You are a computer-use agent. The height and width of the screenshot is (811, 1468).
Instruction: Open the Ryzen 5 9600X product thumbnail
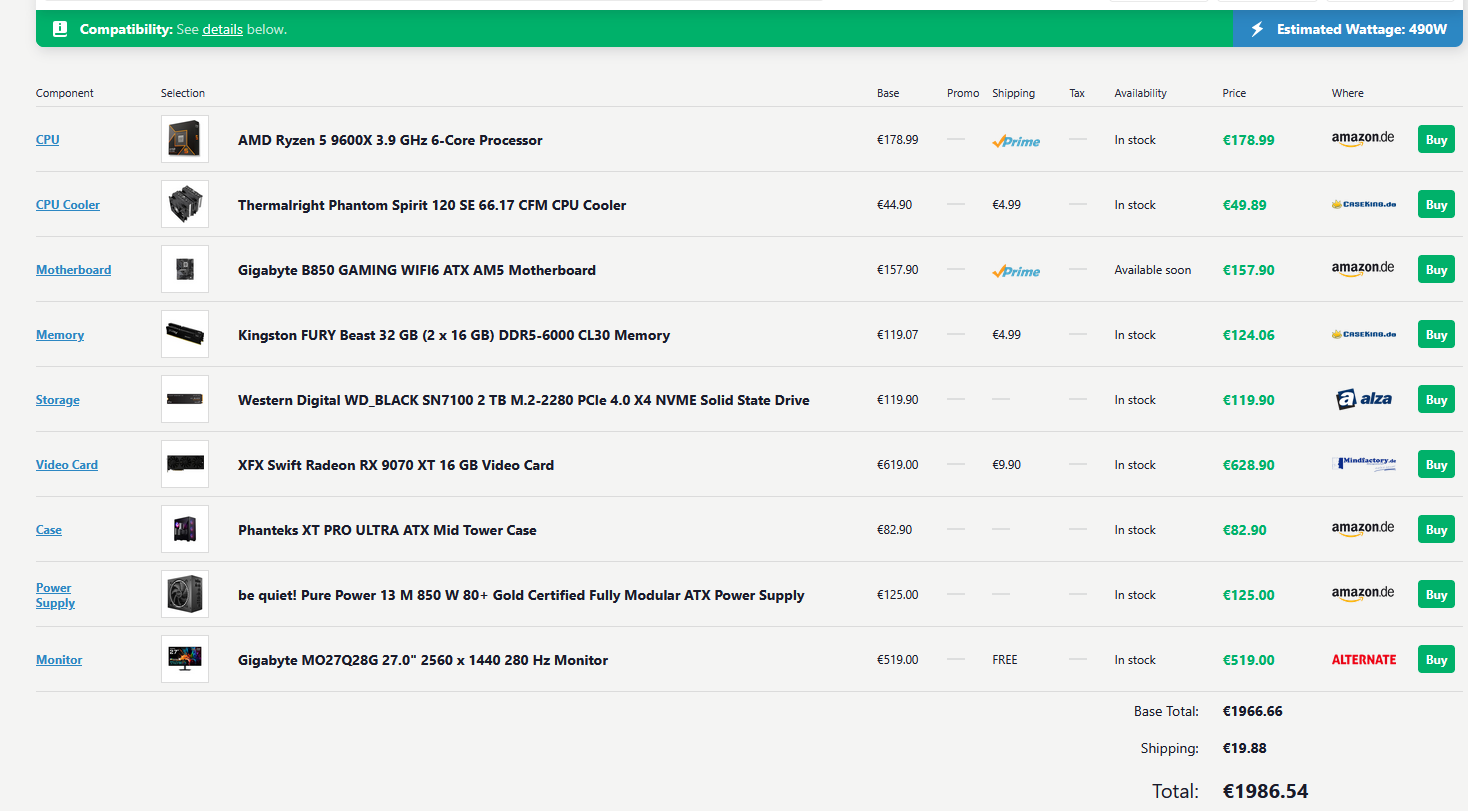click(x=185, y=139)
